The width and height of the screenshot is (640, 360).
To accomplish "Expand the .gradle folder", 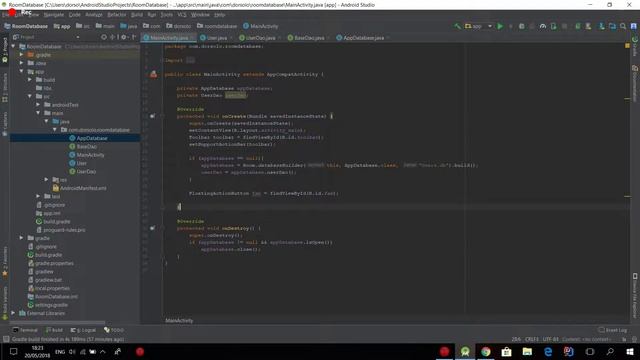I will pyautogui.click(x=22, y=55).
